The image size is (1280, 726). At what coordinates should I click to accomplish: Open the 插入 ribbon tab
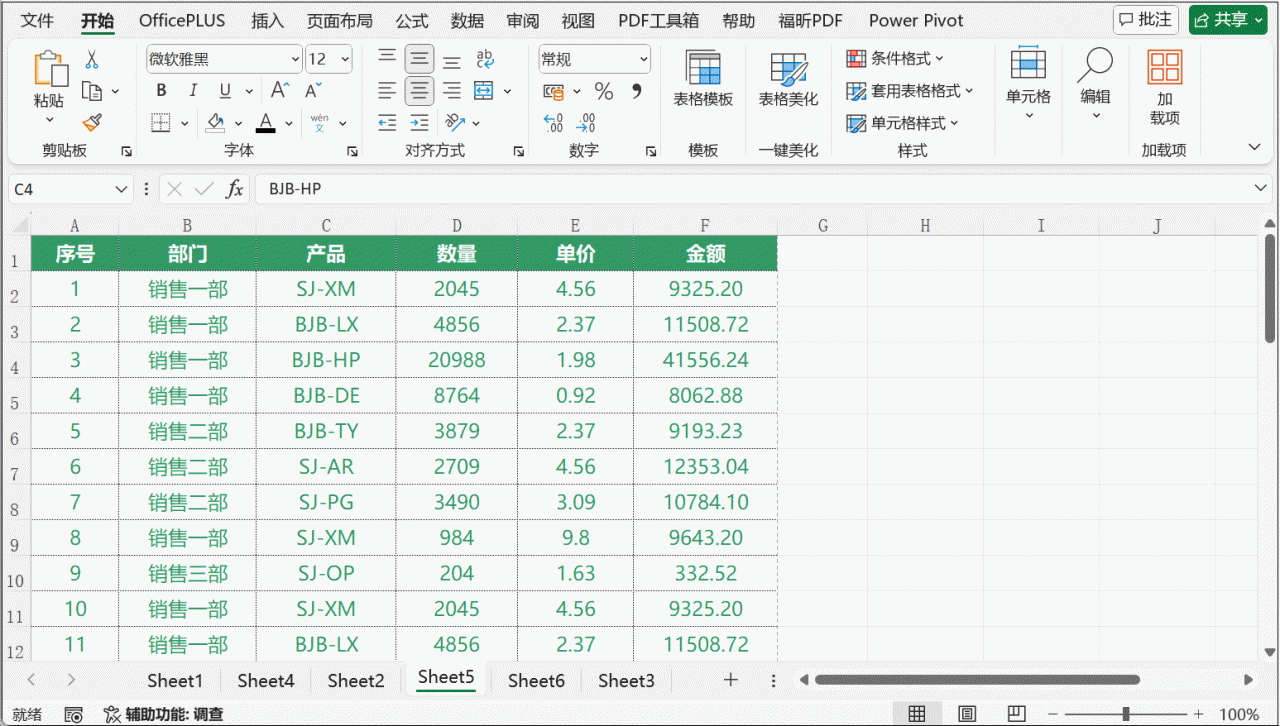(268, 20)
